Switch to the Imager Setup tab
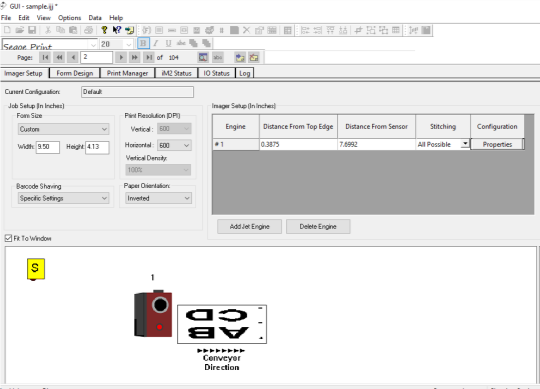Viewport: 540px width, 389px height. click(23, 73)
